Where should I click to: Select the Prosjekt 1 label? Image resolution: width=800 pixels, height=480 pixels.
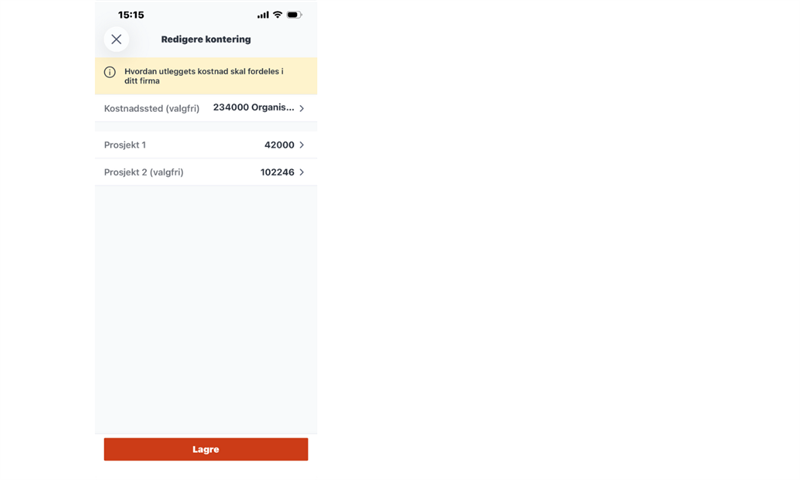pos(125,145)
